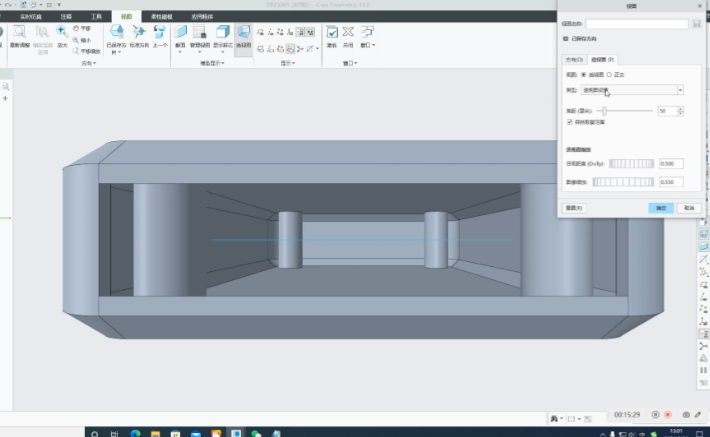Viewport: 710px width, 437px height.
Task: Click the Zoom In (放大) magnifier icon
Action: (x=61, y=33)
